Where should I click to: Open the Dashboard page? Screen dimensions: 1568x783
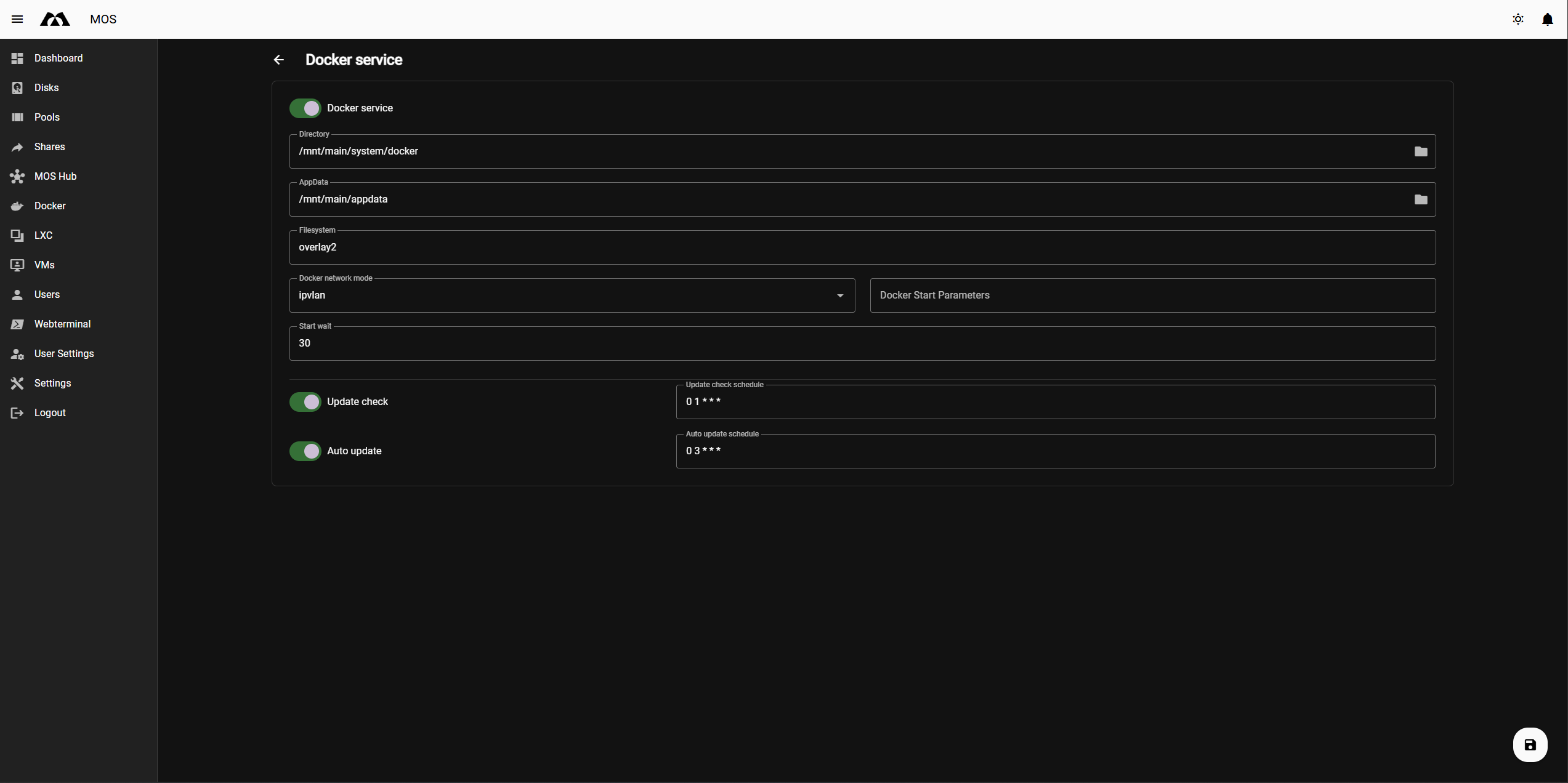pos(59,58)
